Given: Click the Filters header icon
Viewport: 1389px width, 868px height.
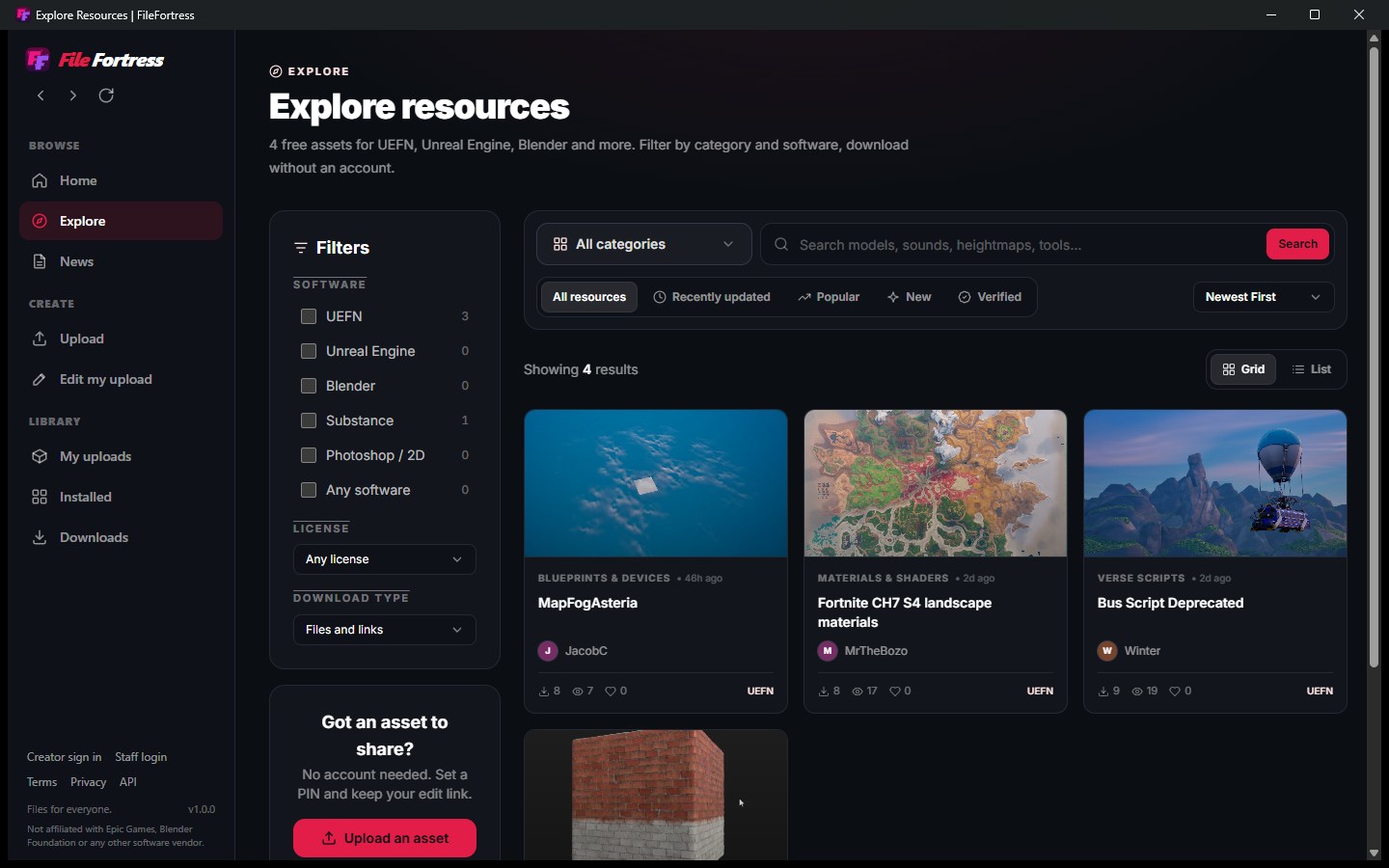Looking at the screenshot, I should click(301, 248).
